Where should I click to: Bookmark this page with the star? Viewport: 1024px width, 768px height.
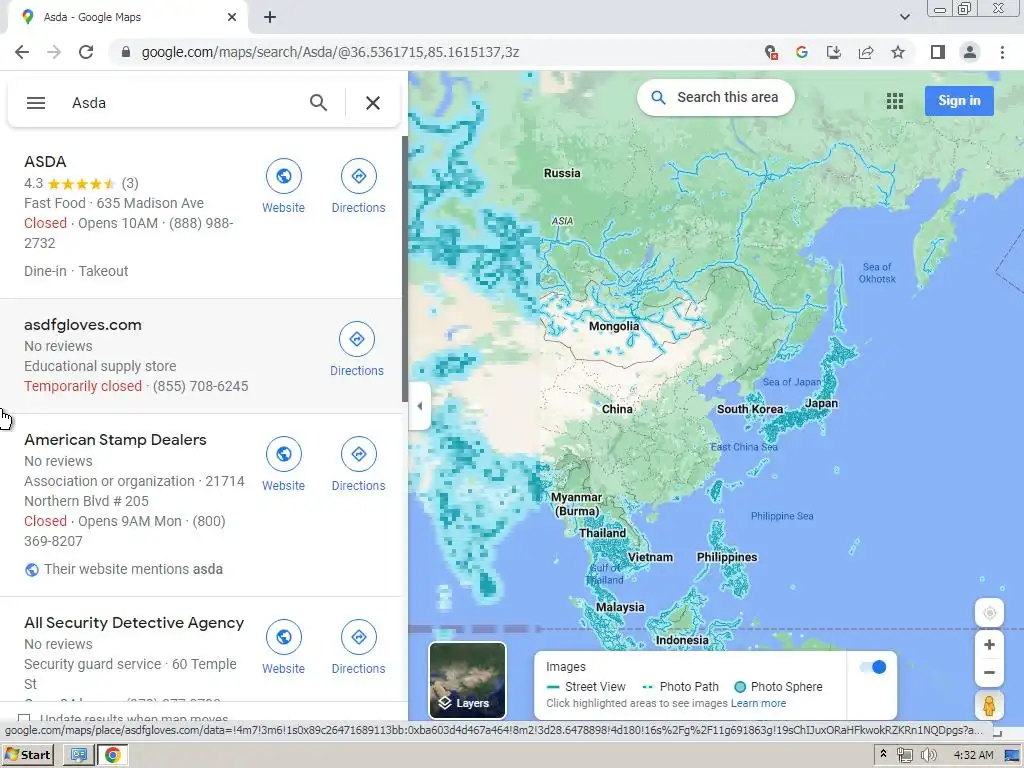[898, 52]
